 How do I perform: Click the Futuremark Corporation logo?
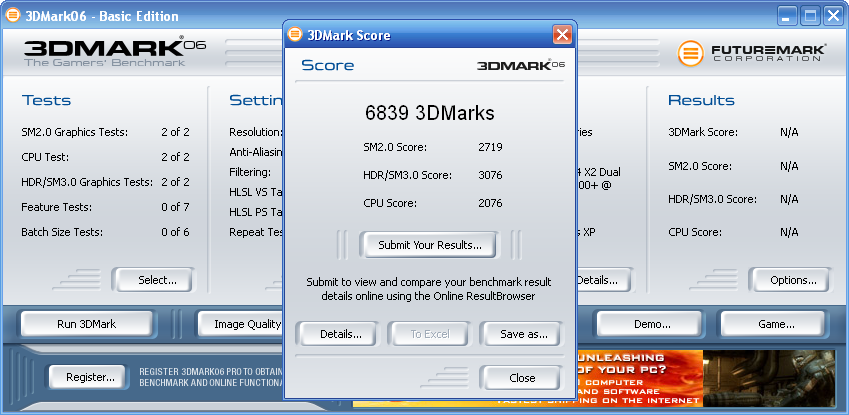[752, 54]
